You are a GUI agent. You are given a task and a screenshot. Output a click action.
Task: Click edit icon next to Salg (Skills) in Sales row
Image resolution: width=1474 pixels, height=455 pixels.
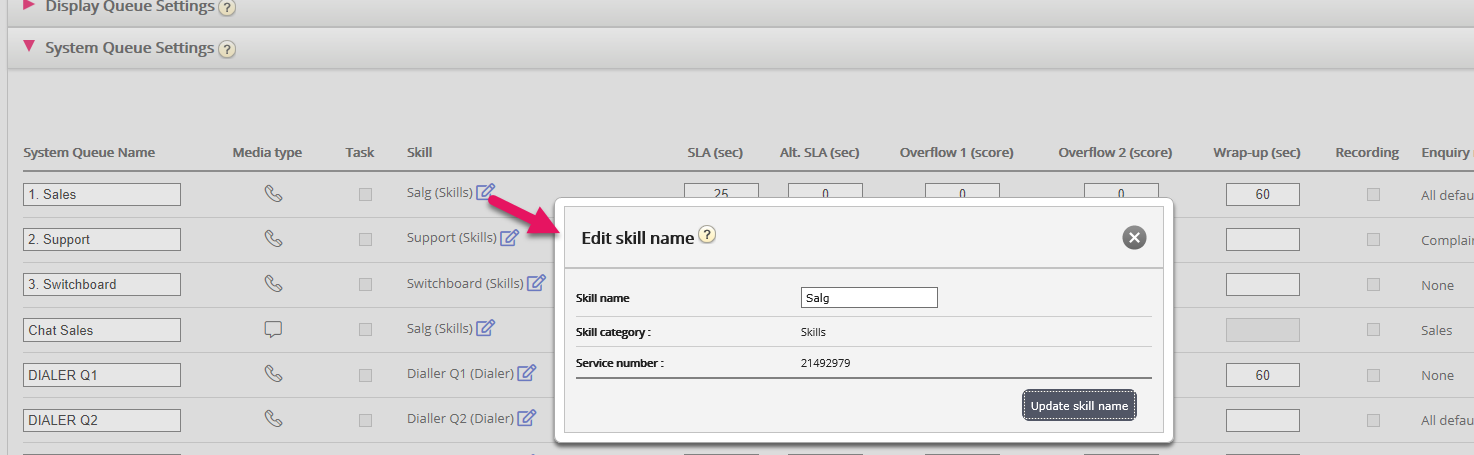click(486, 192)
